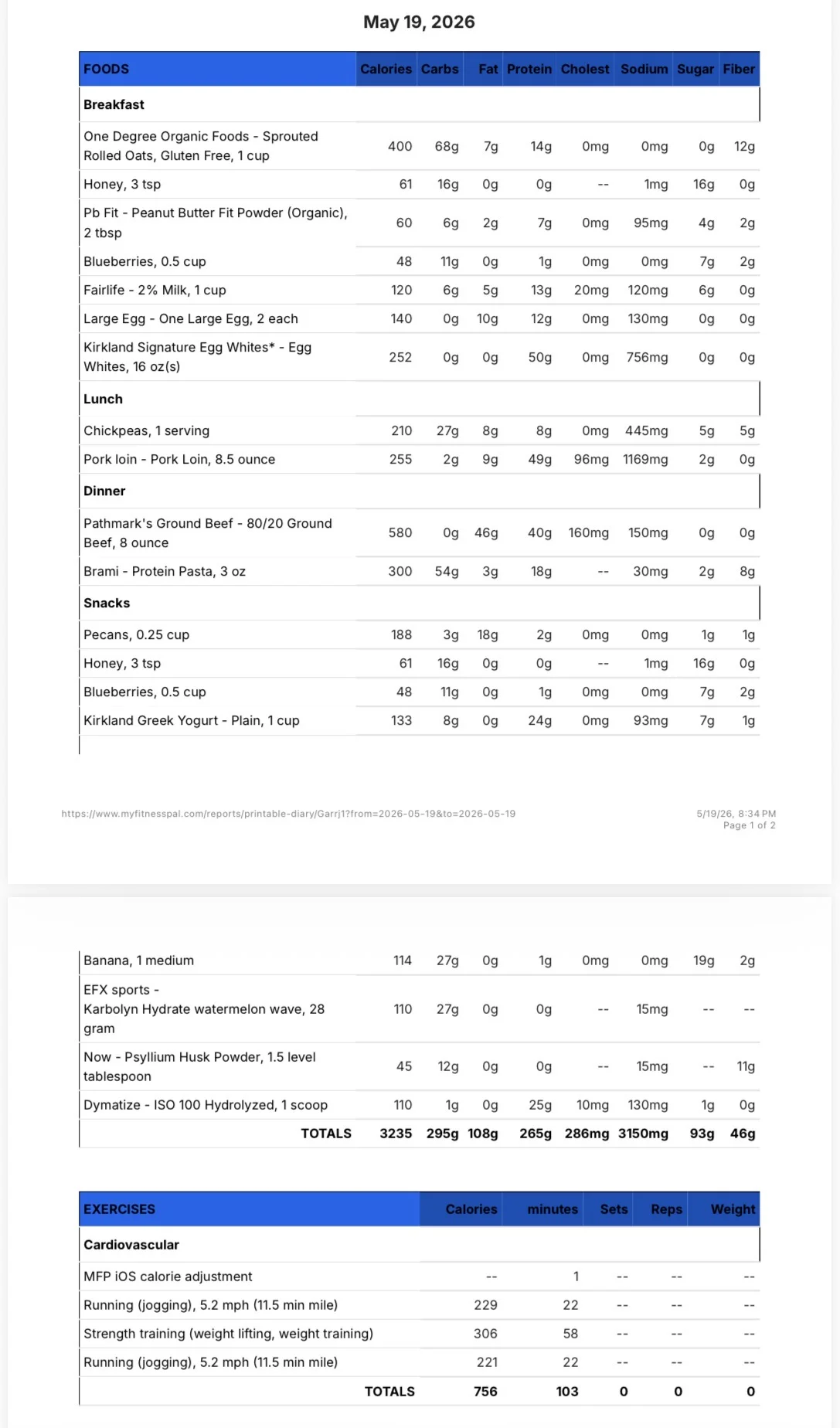
Task: Select the Calories column header in foods table
Action: point(386,69)
